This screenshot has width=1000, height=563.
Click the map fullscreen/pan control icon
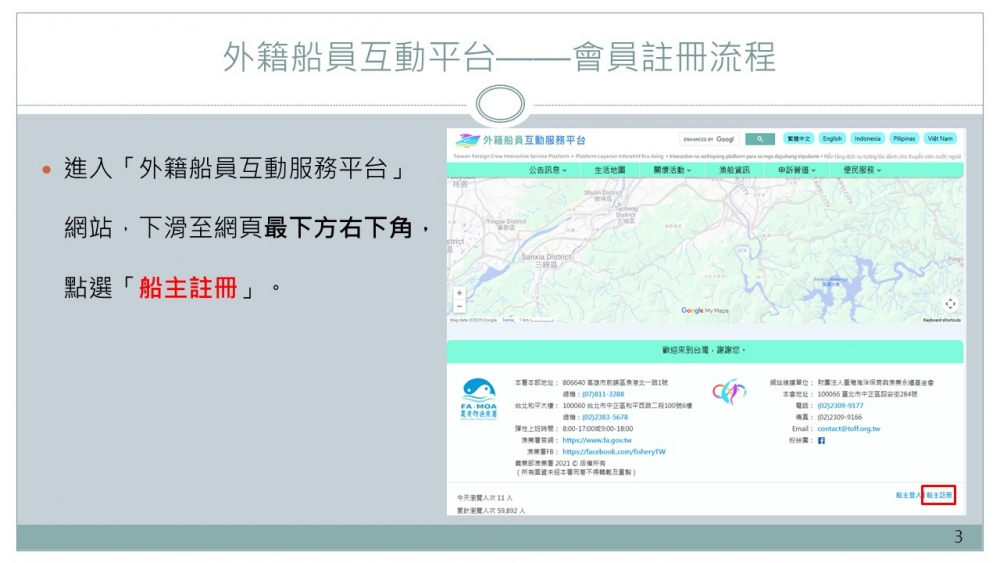point(950,303)
